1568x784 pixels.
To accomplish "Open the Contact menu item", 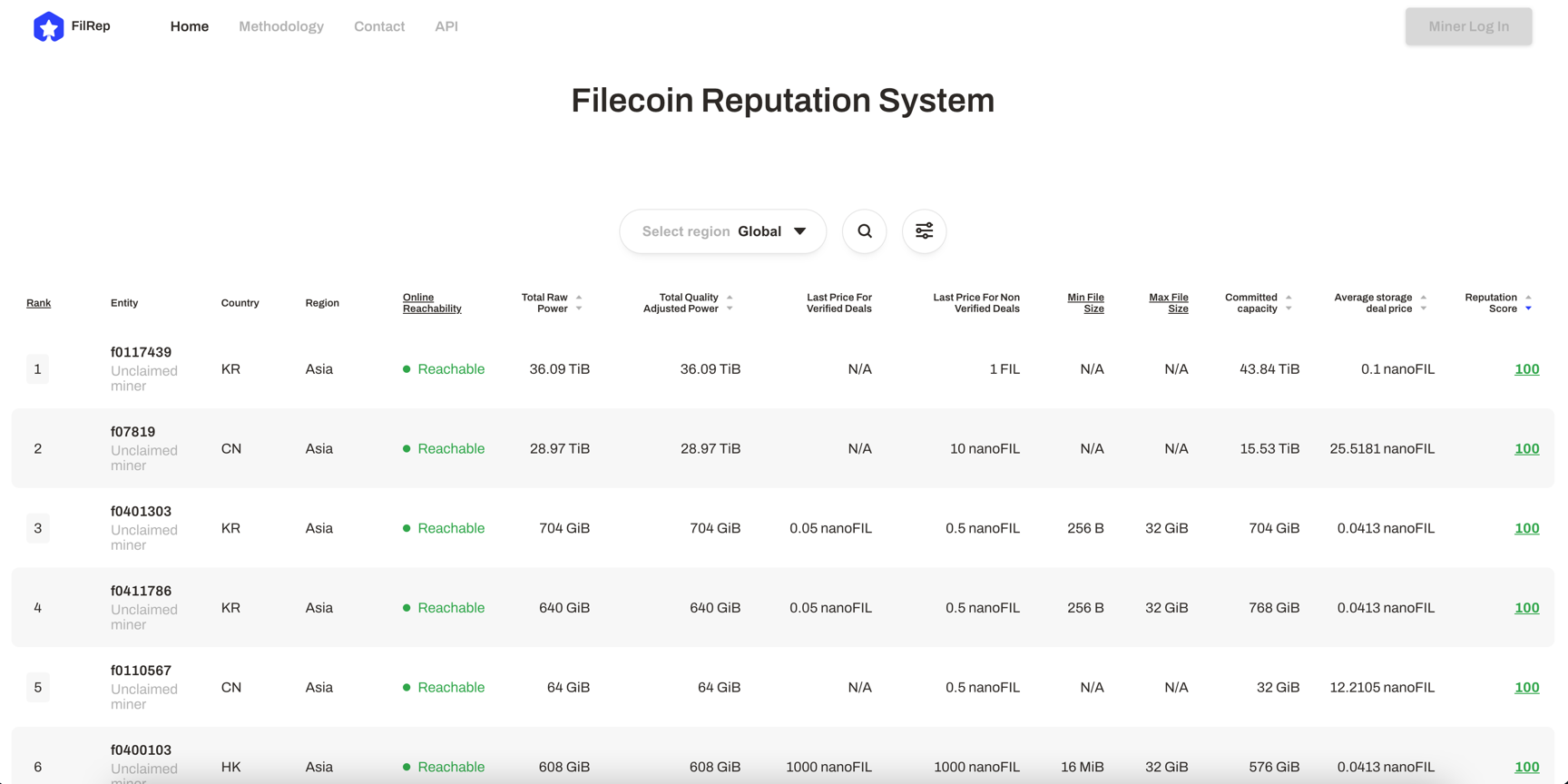I will pyautogui.click(x=379, y=26).
